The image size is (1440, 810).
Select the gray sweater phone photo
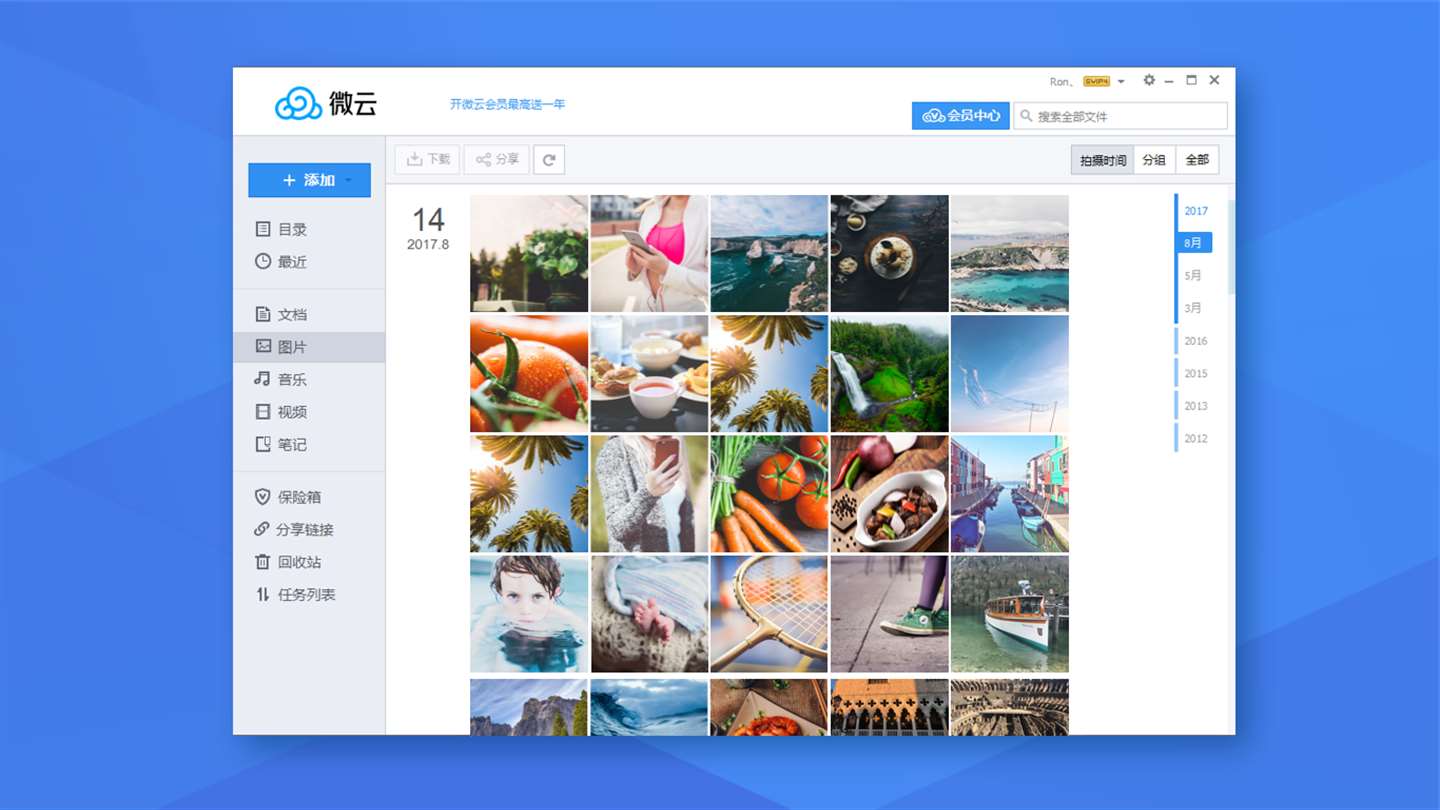point(649,494)
